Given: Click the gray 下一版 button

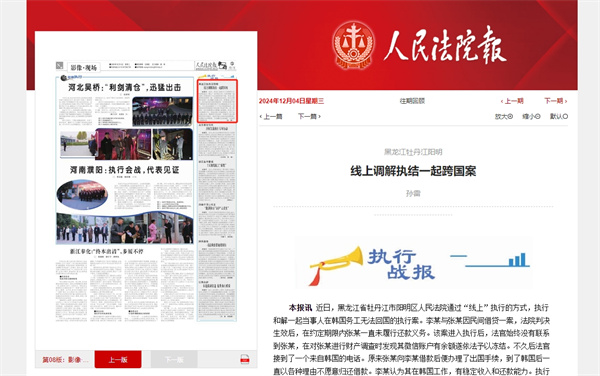Looking at the screenshot, I should [174, 360].
